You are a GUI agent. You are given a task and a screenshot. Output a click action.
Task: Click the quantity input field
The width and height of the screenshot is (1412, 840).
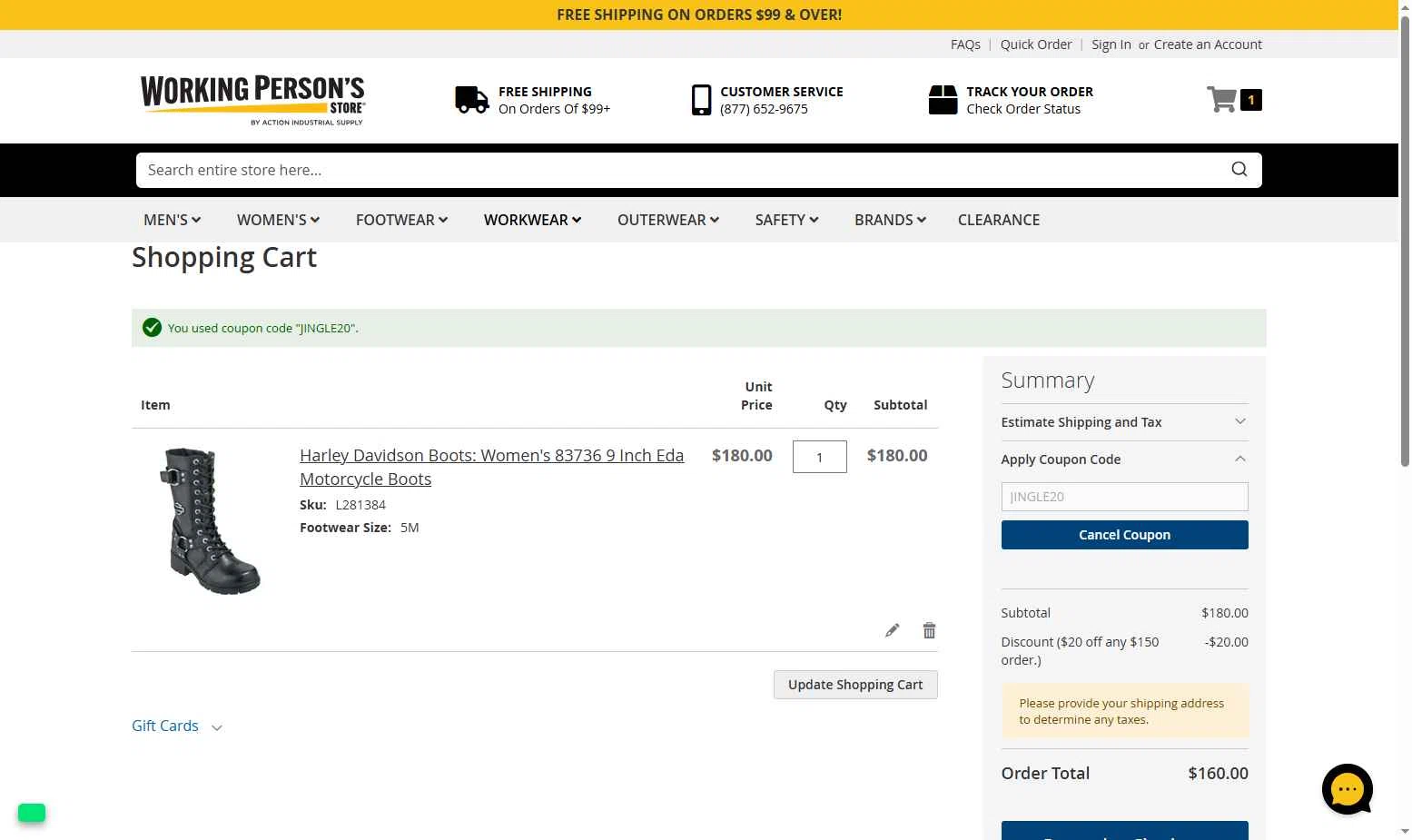[x=820, y=457]
